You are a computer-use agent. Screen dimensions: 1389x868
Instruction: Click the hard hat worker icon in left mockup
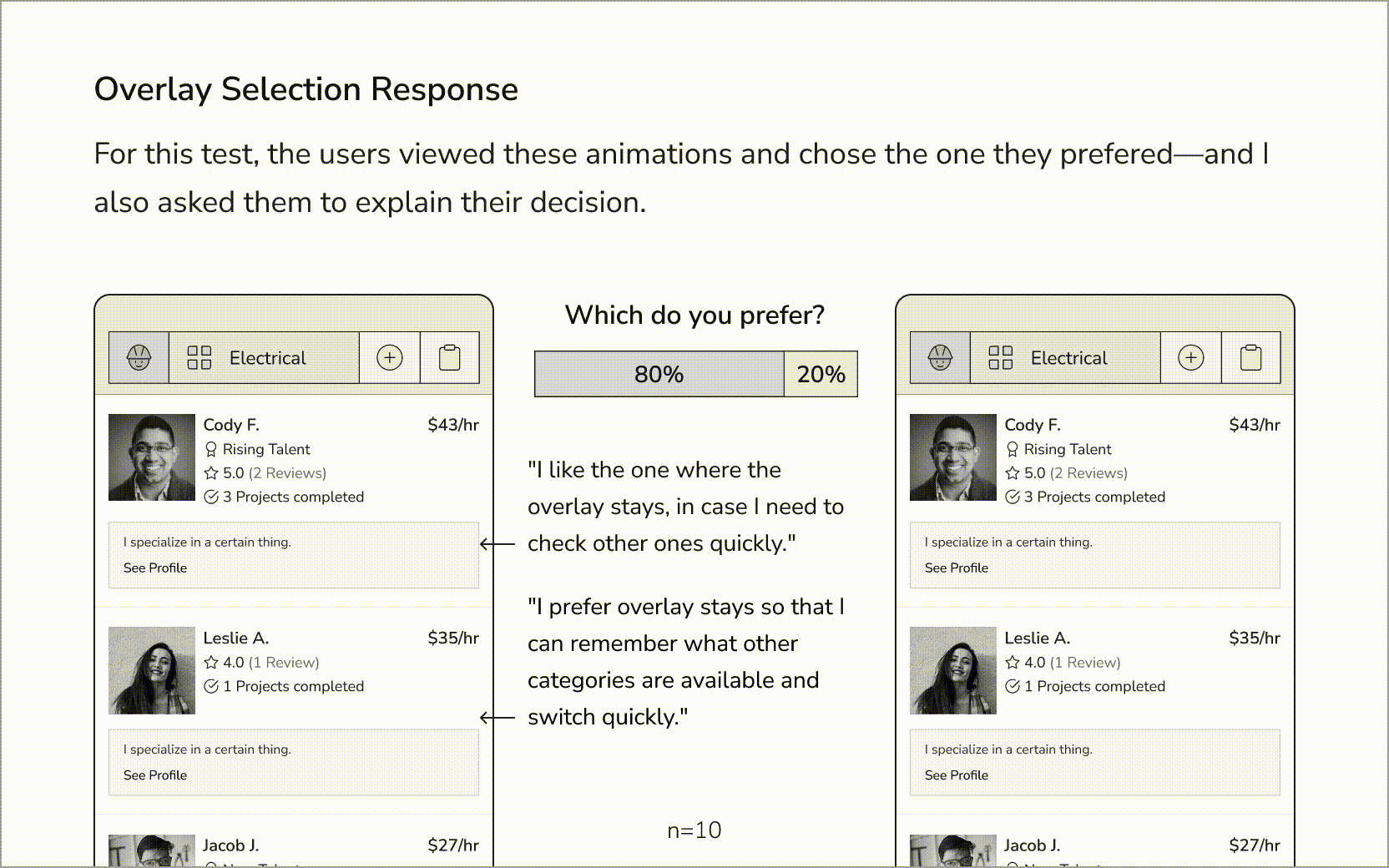coord(139,358)
